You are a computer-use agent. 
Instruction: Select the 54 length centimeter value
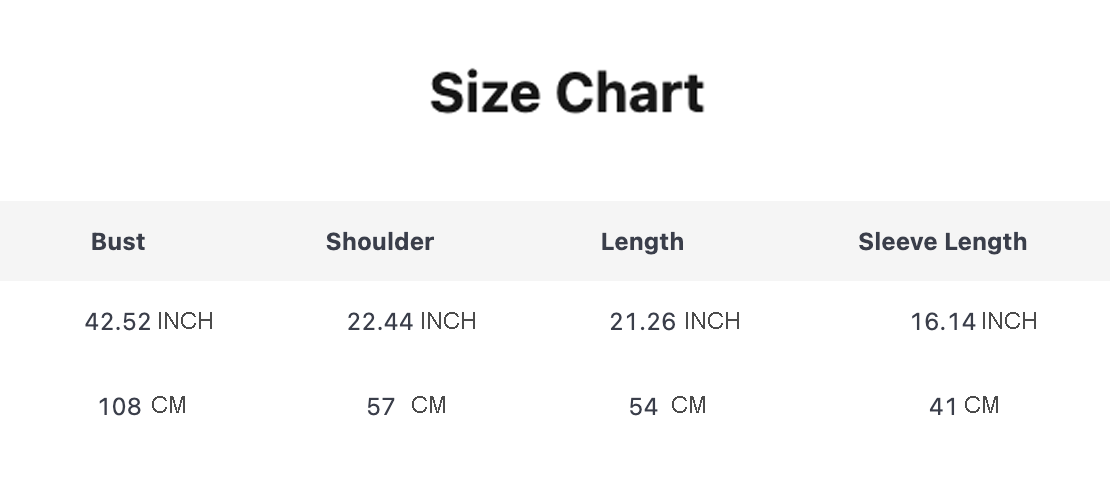(x=643, y=407)
